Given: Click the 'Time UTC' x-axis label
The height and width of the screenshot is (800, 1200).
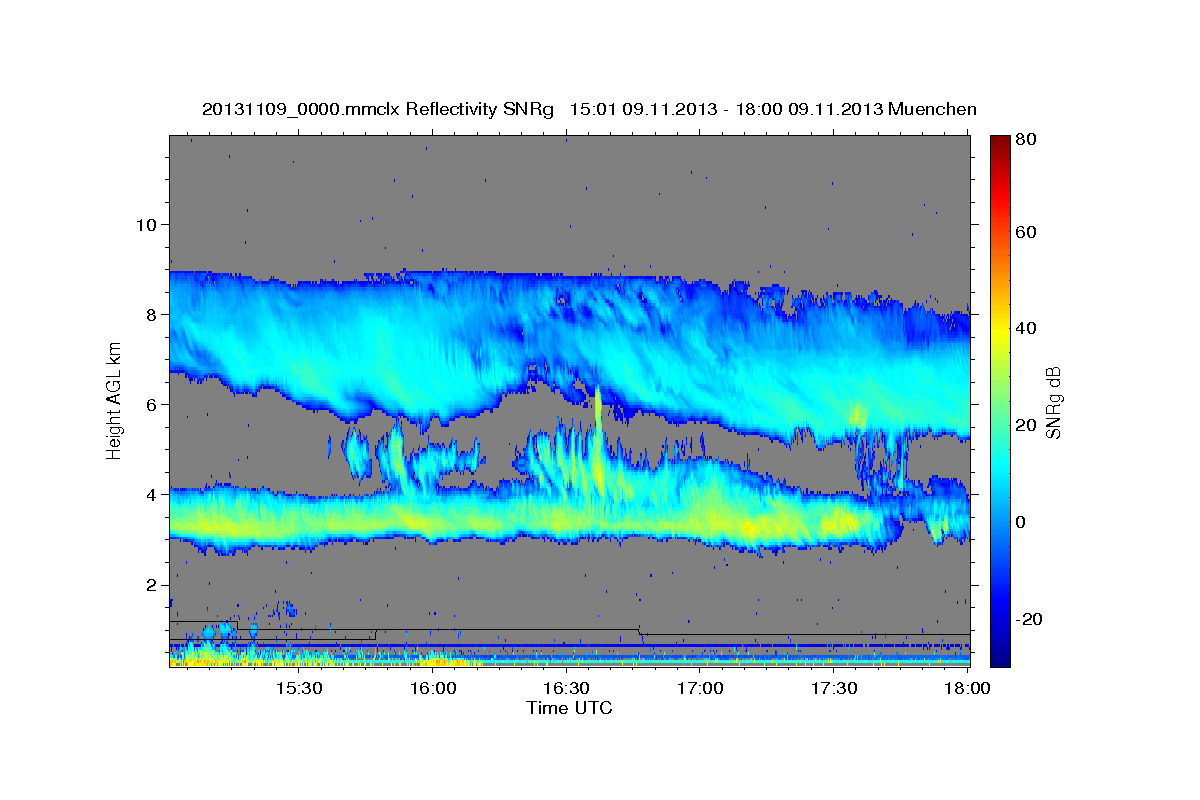Looking at the screenshot, I should (569, 709).
